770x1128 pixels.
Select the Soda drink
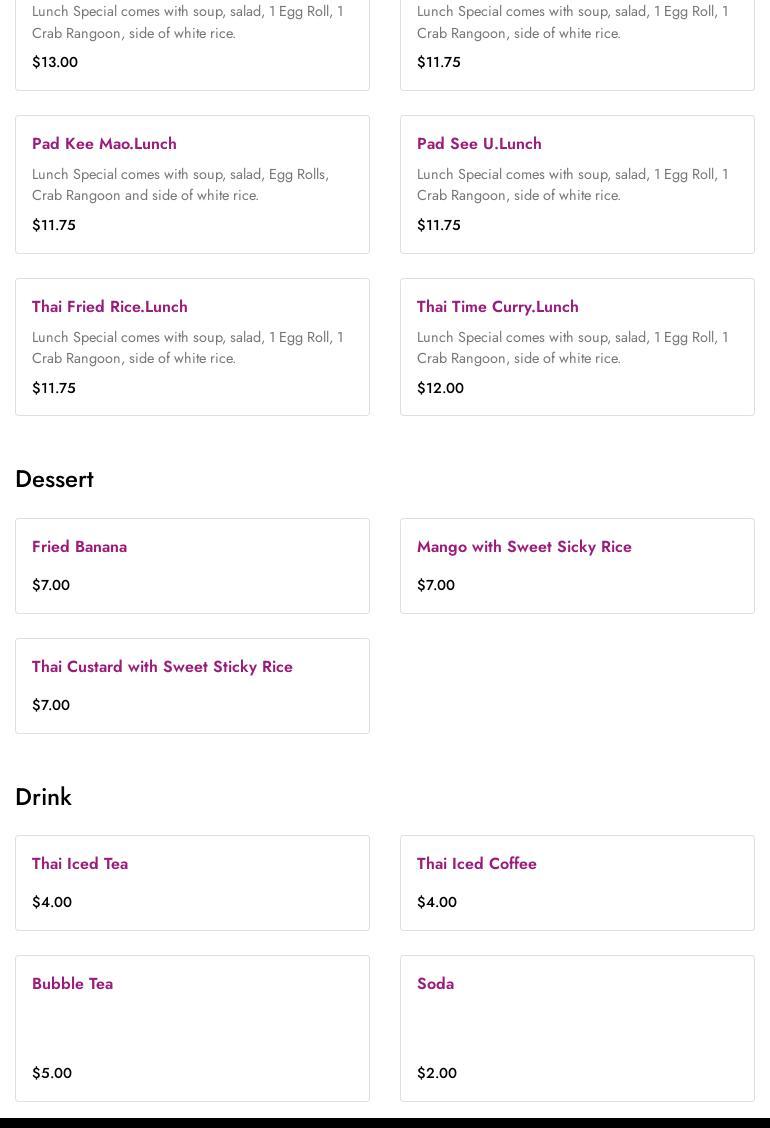435,984
